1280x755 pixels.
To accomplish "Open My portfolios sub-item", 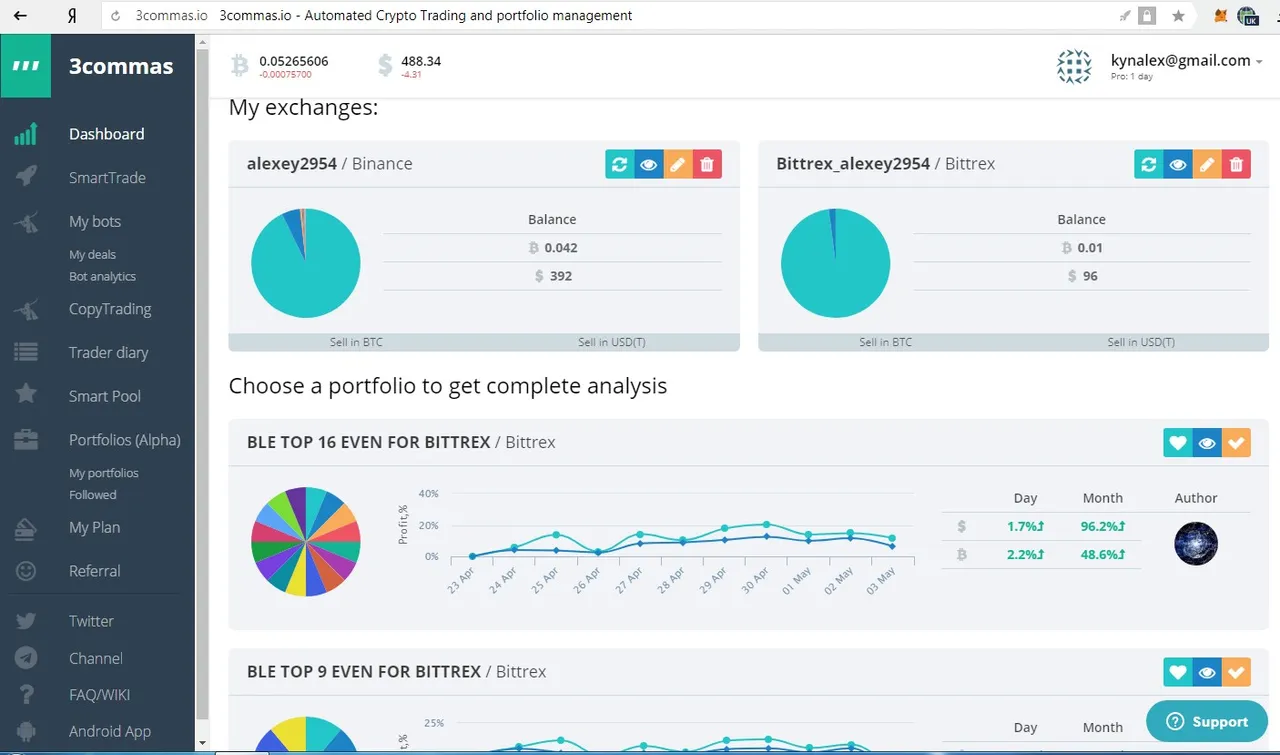I will (104, 473).
